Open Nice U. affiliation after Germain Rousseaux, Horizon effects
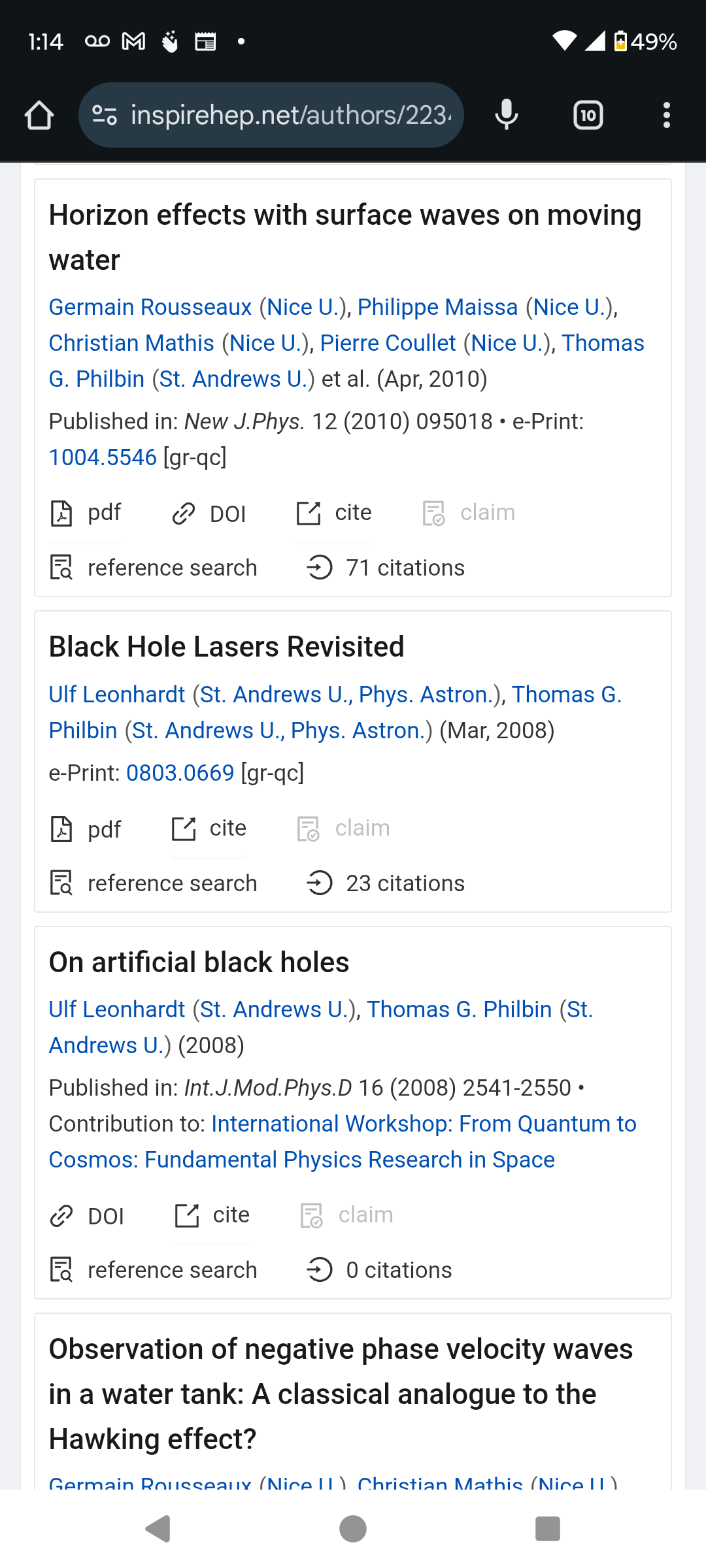The width and height of the screenshot is (706, 1568). (302, 307)
